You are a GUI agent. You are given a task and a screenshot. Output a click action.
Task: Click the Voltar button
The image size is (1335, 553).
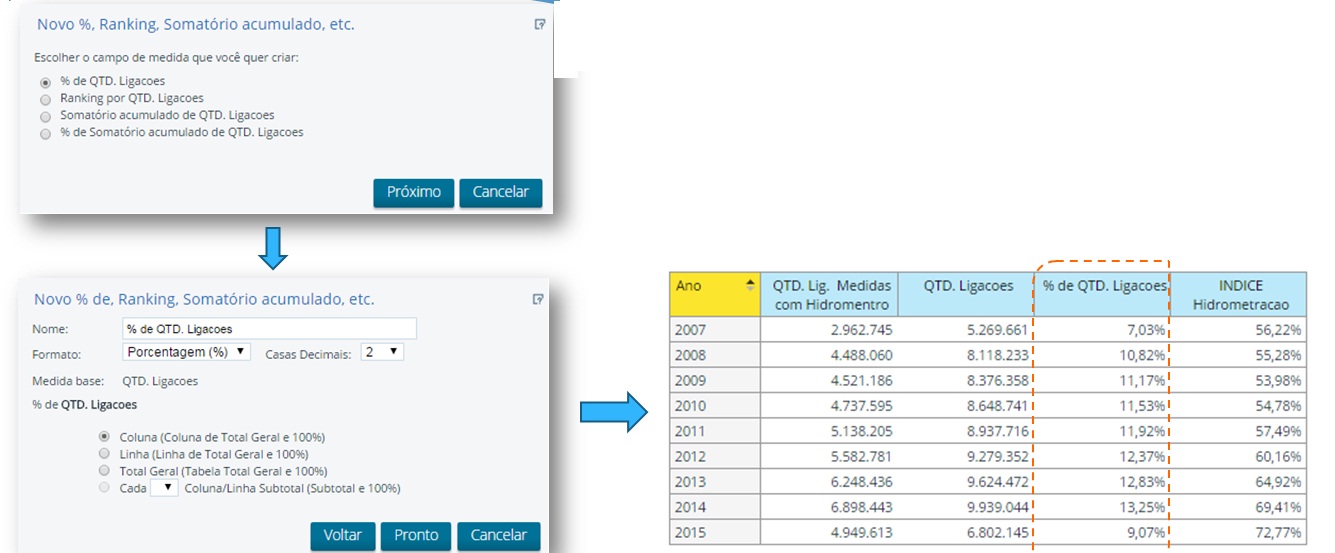point(342,535)
